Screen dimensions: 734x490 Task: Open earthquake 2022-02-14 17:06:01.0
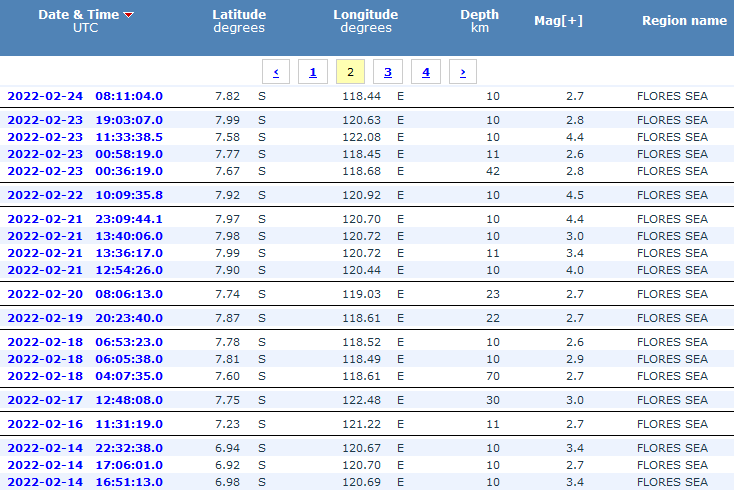tap(85, 465)
